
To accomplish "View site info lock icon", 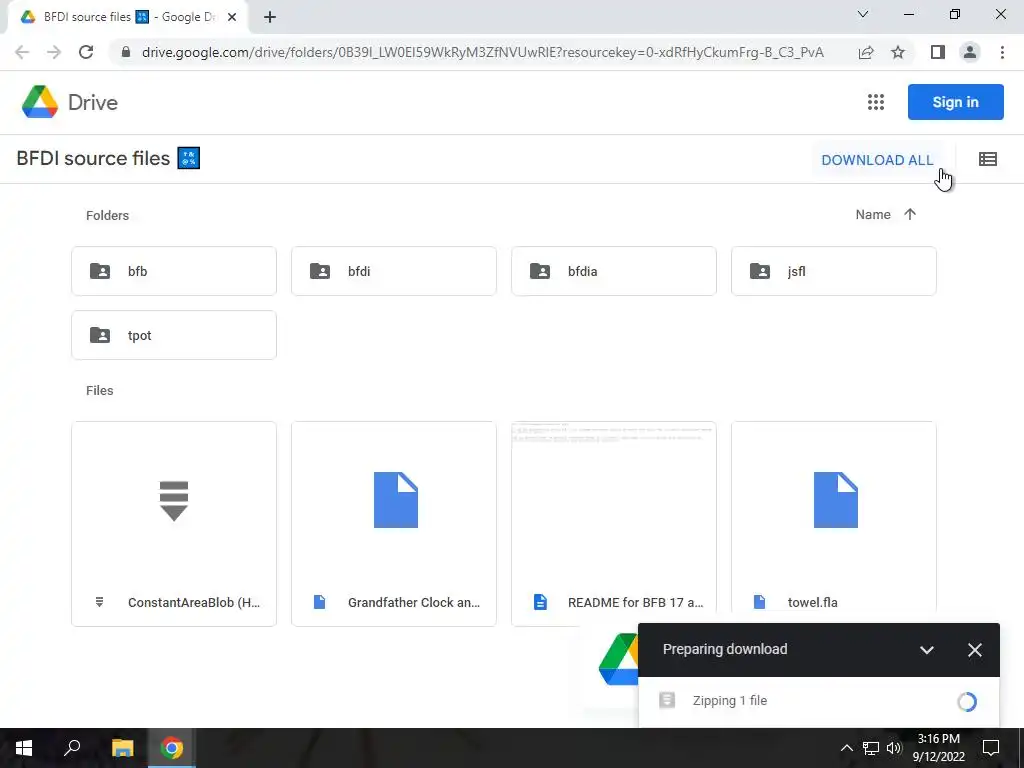I will pos(126,52).
